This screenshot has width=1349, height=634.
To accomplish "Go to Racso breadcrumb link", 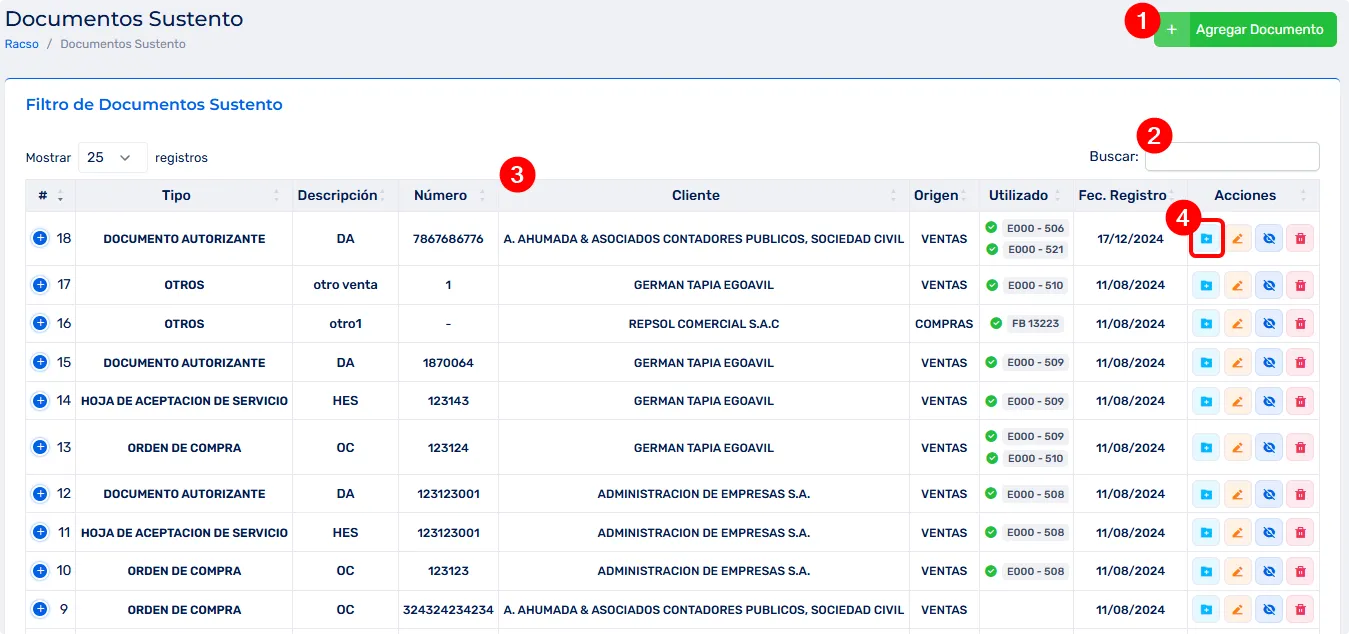I will [22, 44].
